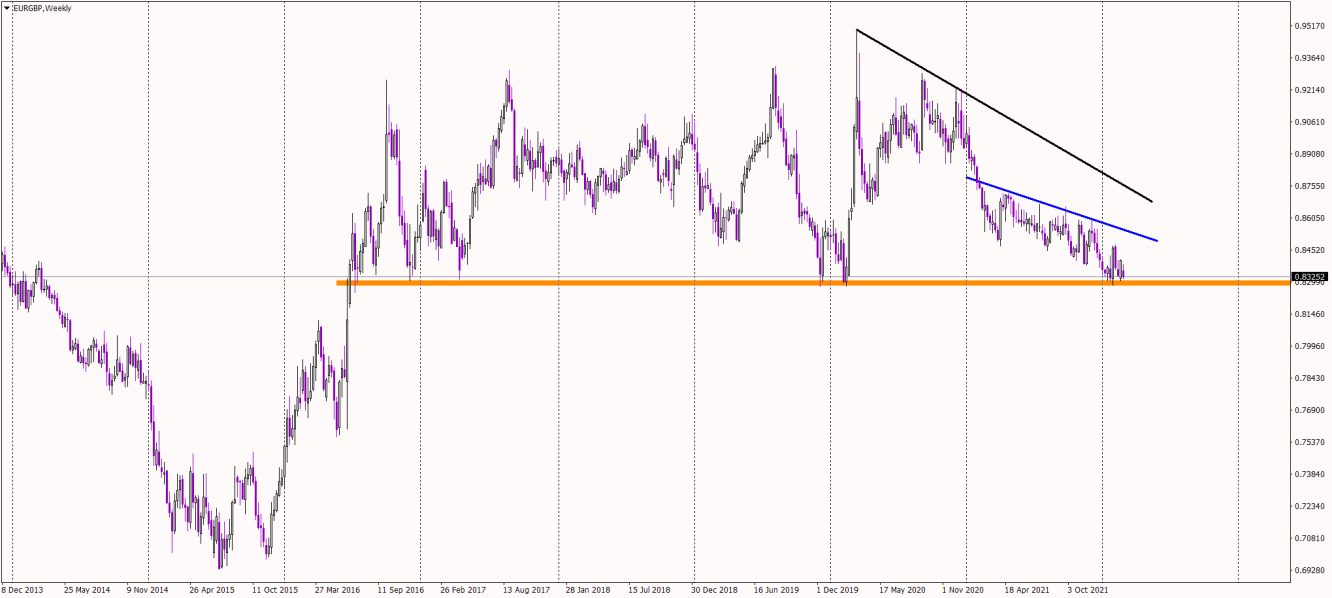Image resolution: width=1332 pixels, height=598 pixels.
Task: Click the 0.86050 price axis label
Action: click(1309, 218)
